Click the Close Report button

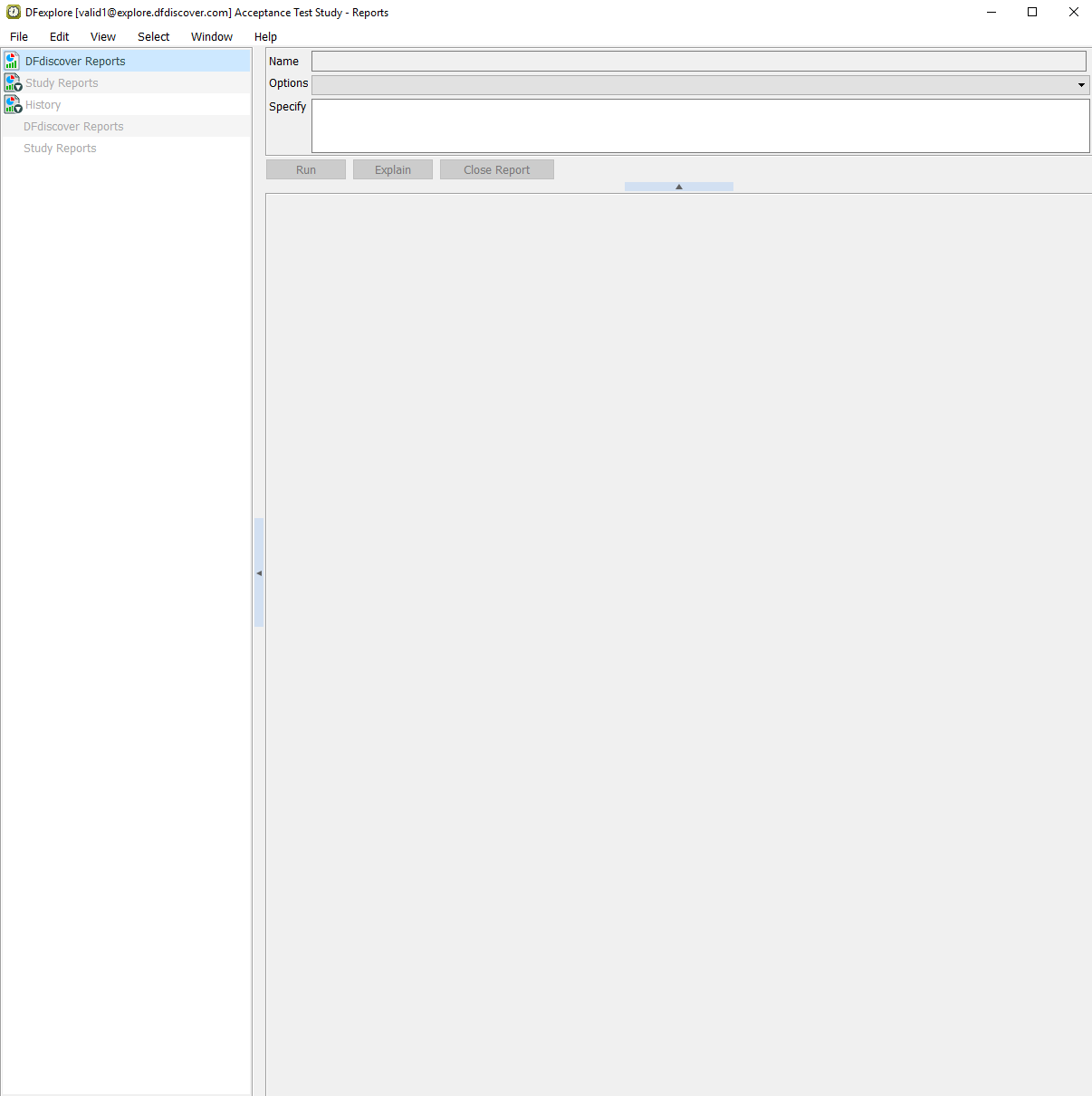496,170
